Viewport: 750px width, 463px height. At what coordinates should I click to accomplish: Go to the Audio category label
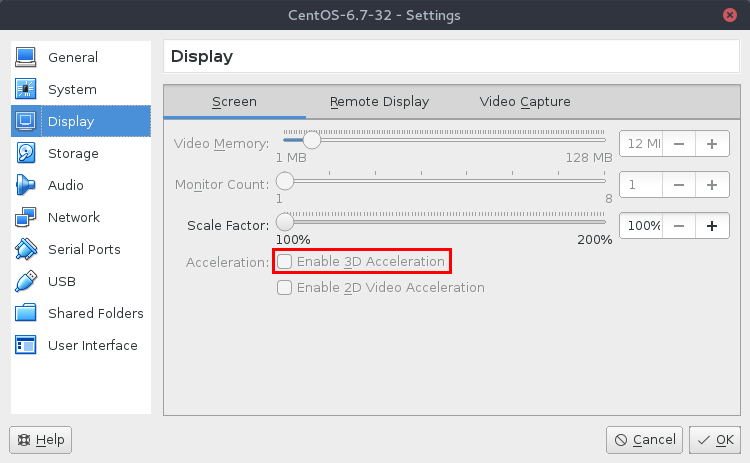[x=66, y=186]
